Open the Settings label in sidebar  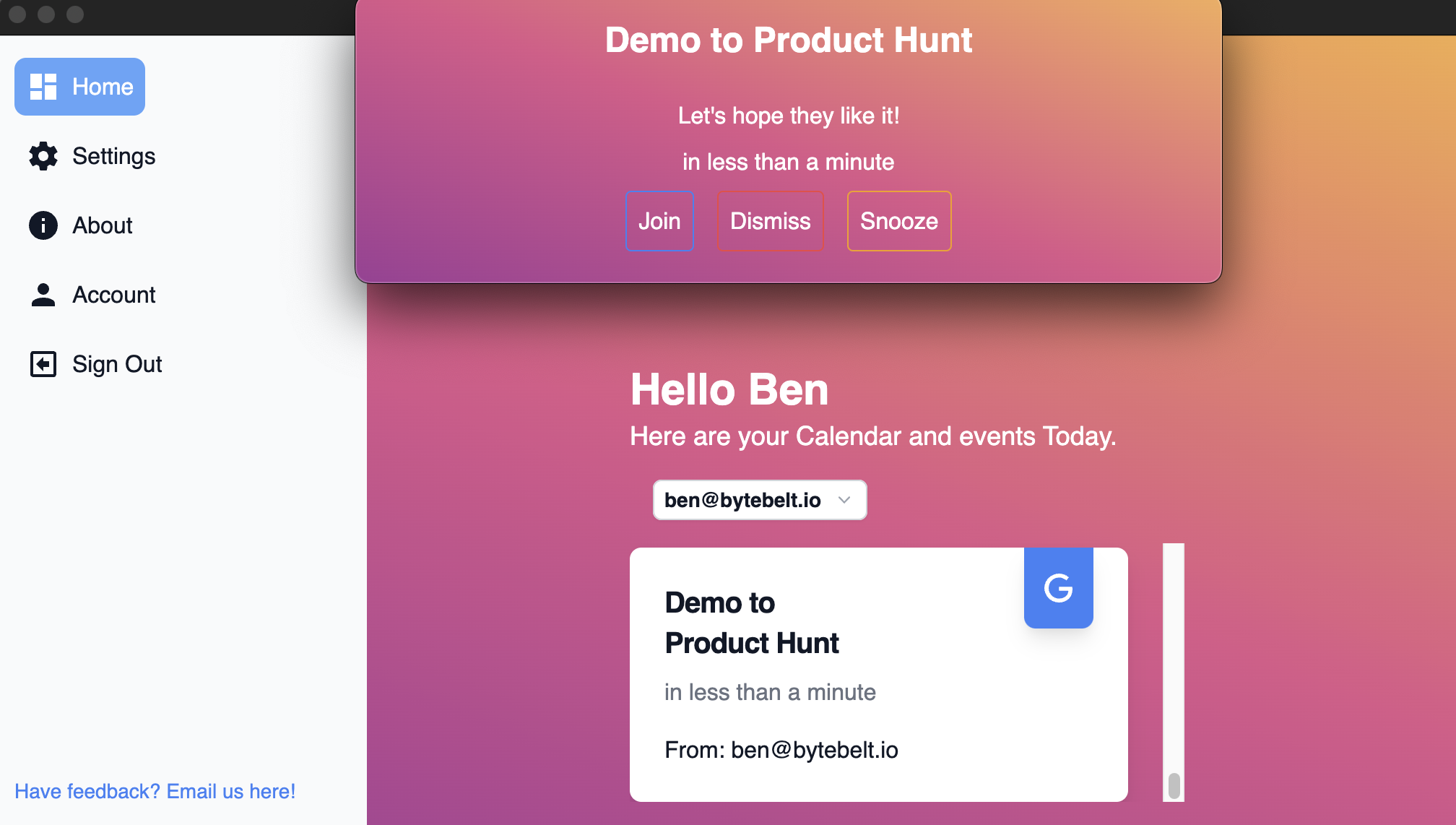pyautogui.click(x=113, y=156)
